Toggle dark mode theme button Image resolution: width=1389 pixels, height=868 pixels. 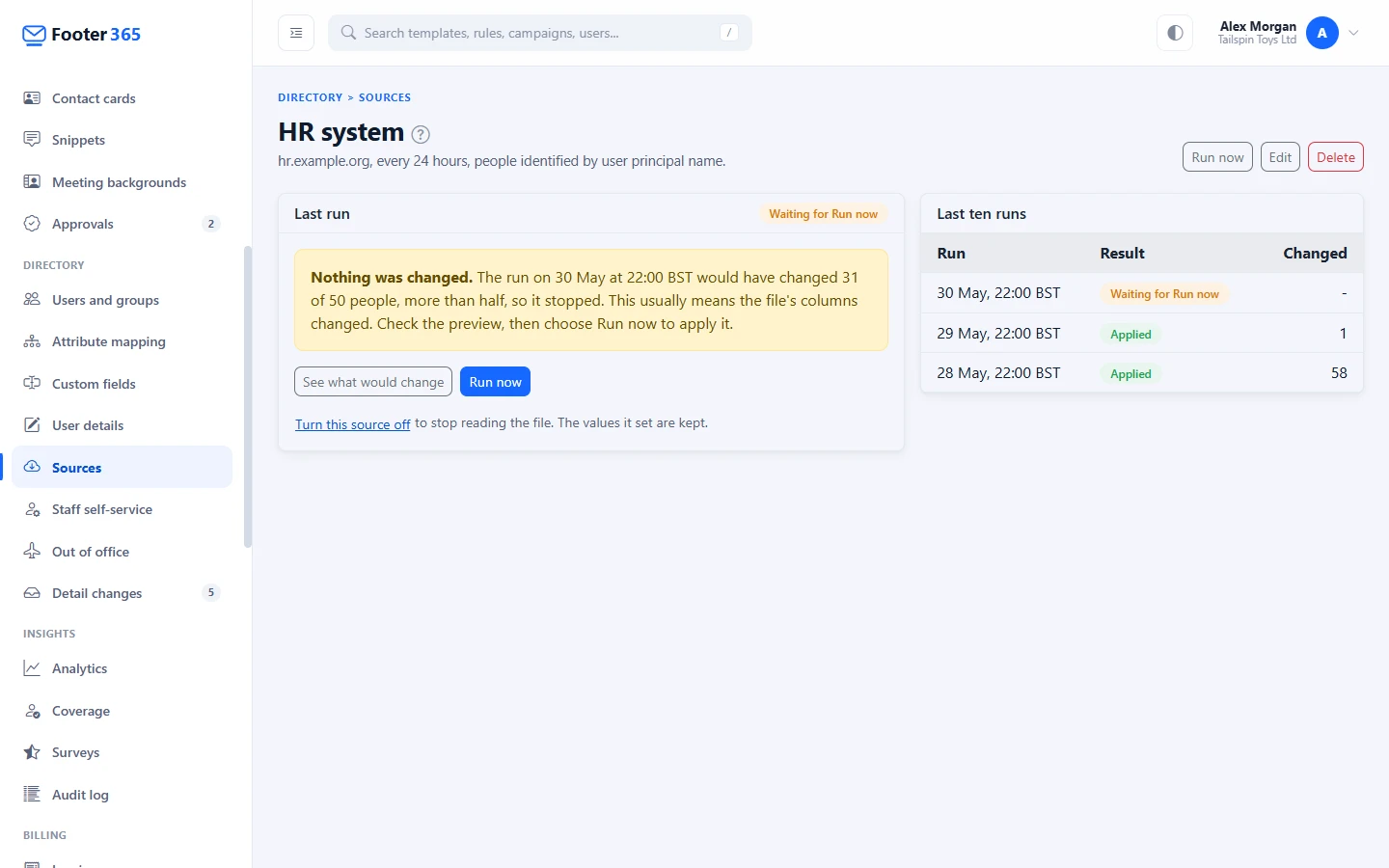coord(1175,33)
